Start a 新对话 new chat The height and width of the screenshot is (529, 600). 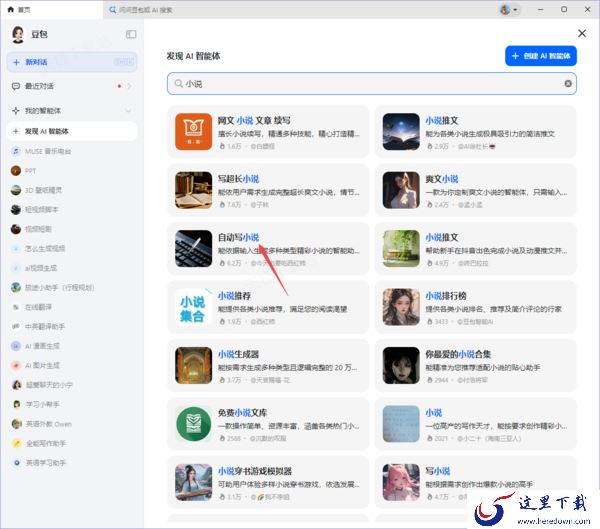pyautogui.click(x=72, y=62)
